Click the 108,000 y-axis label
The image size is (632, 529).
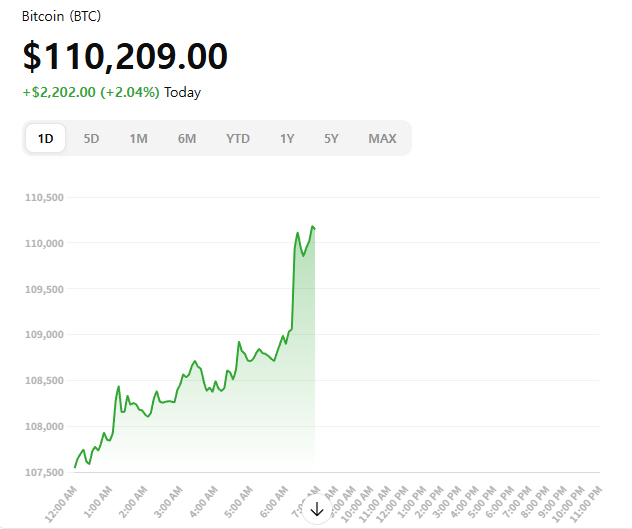[44, 427]
